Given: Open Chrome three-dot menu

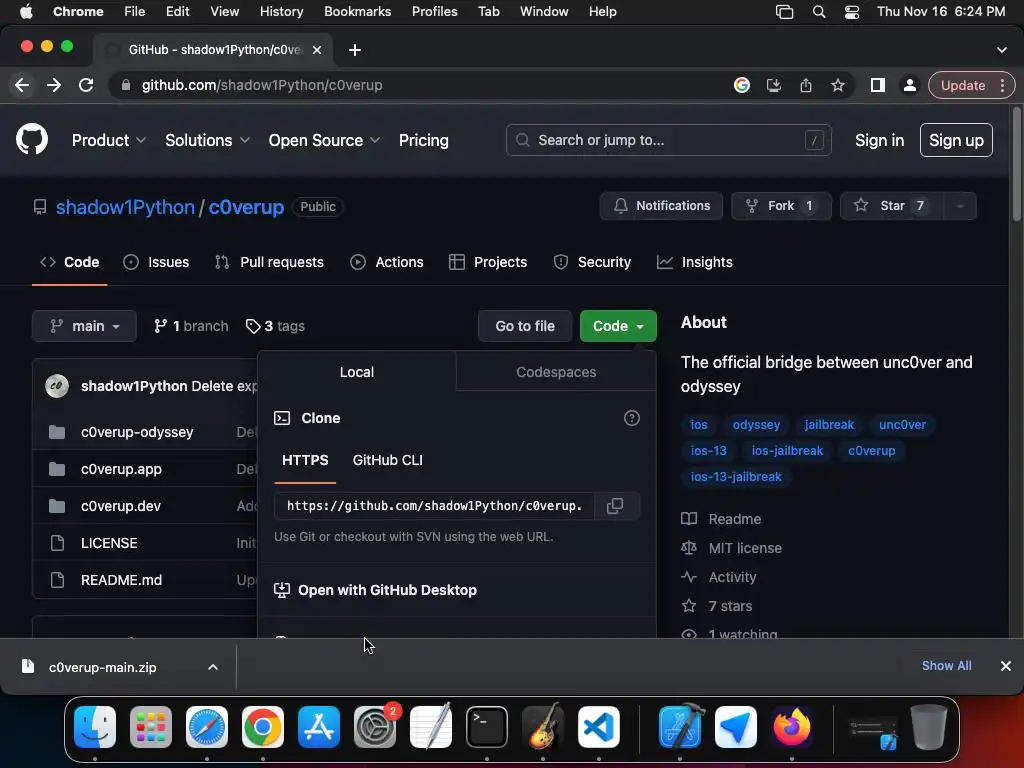Looking at the screenshot, I should (1002, 86).
